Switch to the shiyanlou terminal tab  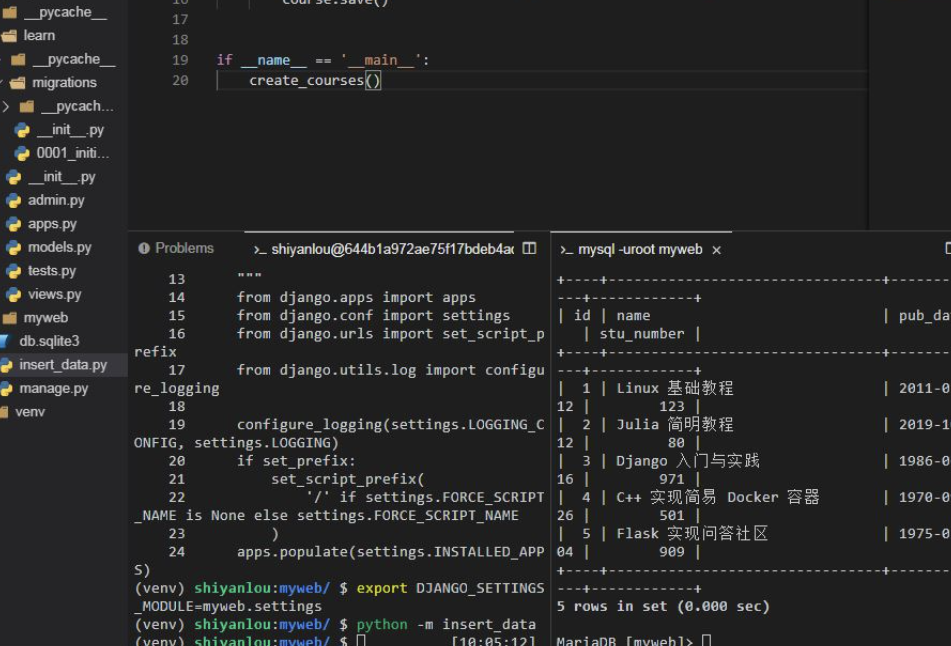coord(392,249)
